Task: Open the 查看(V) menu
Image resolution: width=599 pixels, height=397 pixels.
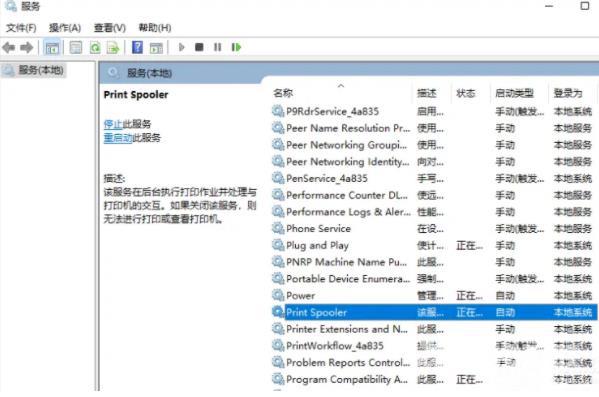Action: [x=110, y=28]
